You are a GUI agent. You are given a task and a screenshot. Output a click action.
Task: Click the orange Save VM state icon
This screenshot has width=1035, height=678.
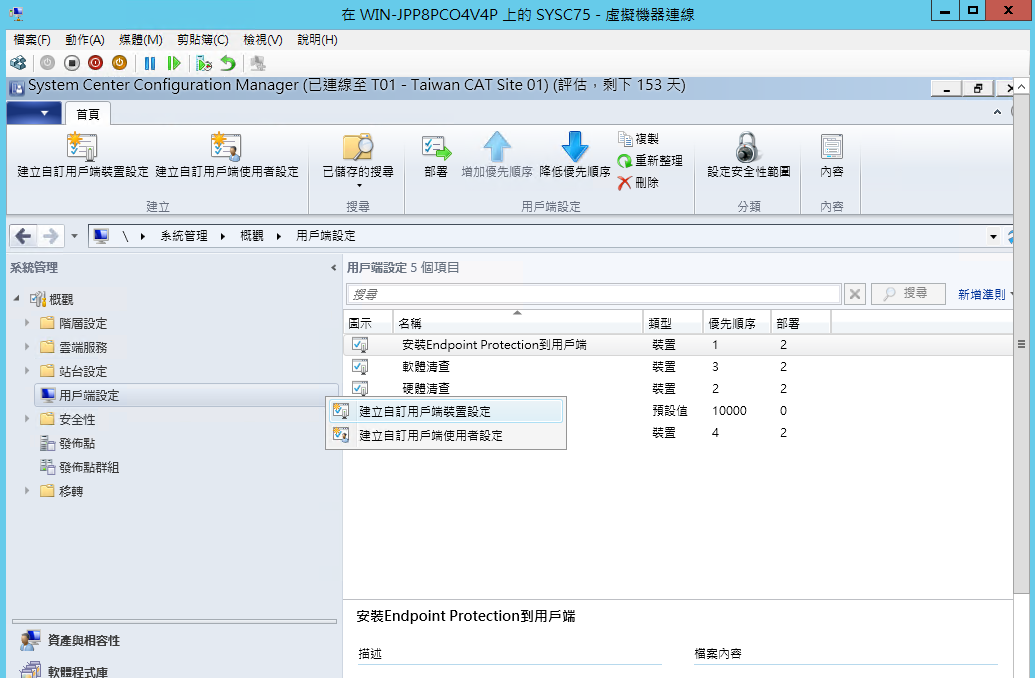(x=119, y=63)
